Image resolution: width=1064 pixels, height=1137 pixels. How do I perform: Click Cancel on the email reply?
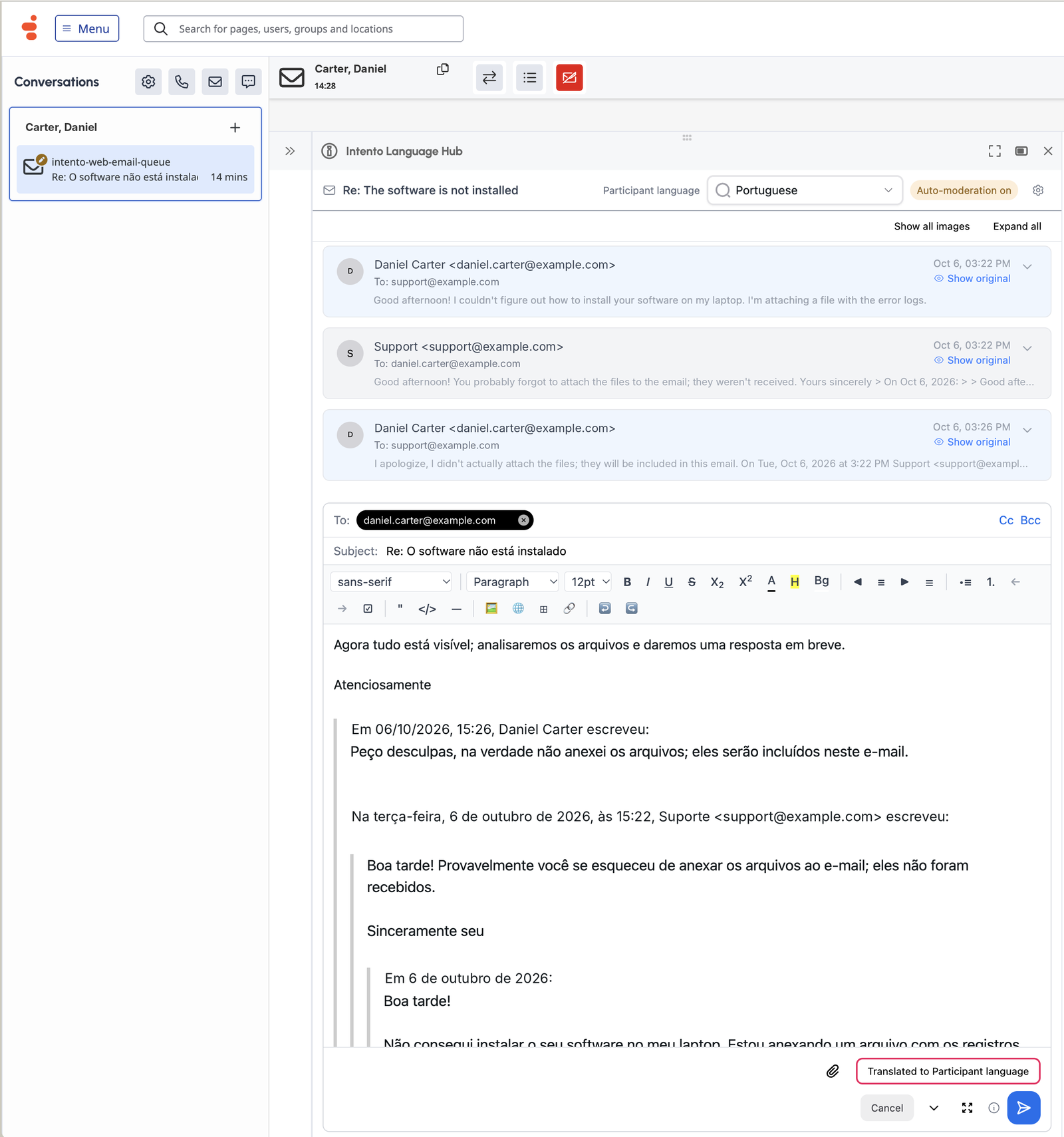point(886,1108)
